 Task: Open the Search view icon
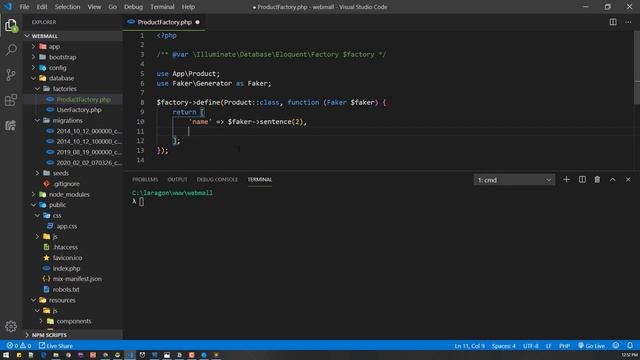pyautogui.click(x=11, y=50)
